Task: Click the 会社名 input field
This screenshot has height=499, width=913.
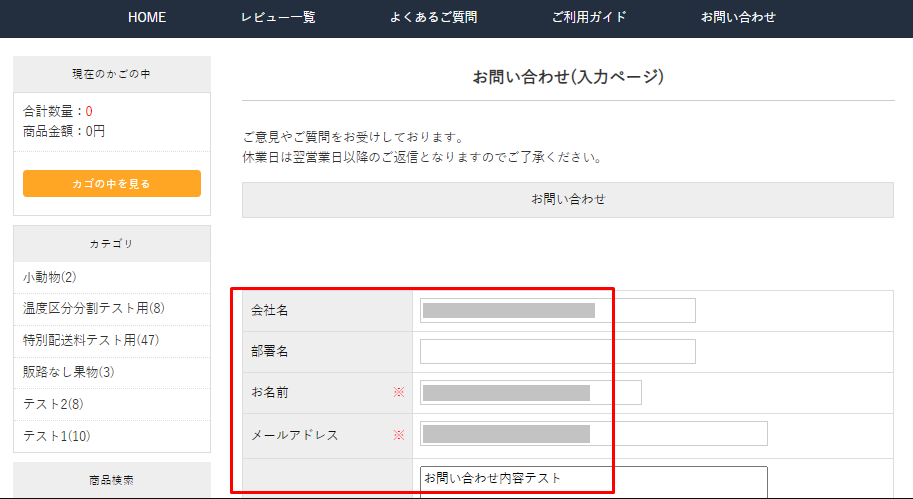Action: pos(557,311)
